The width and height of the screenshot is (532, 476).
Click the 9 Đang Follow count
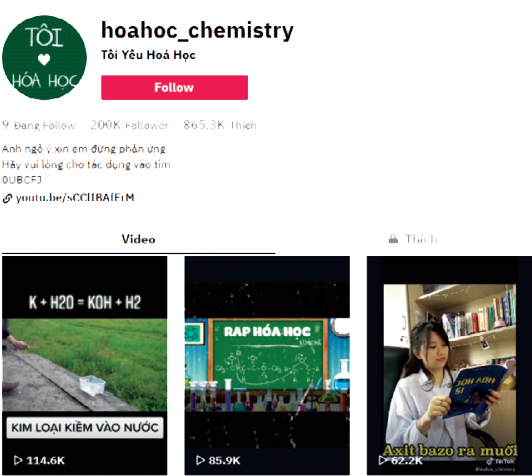(39, 125)
